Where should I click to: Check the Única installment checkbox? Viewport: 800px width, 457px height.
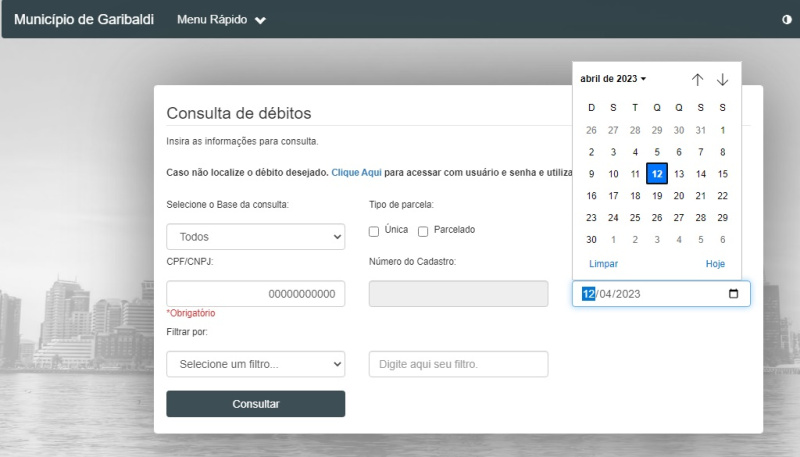(374, 232)
